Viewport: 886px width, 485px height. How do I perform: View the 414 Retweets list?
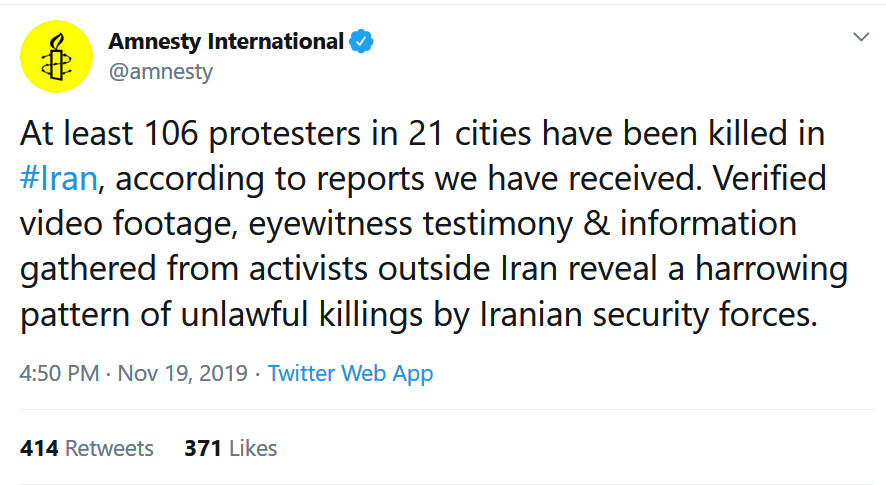87,448
